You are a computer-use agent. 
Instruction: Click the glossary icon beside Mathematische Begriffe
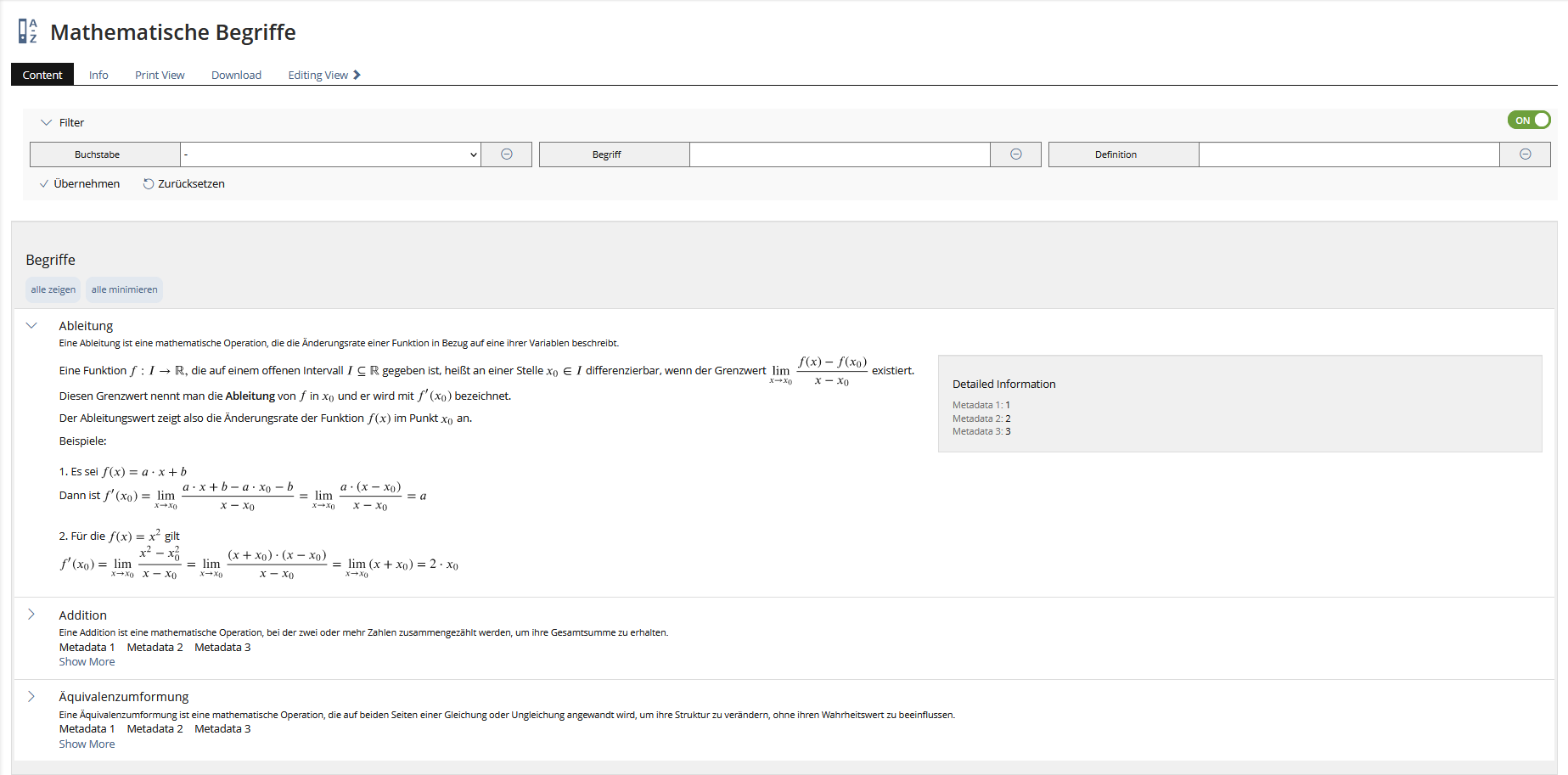pyautogui.click(x=28, y=31)
